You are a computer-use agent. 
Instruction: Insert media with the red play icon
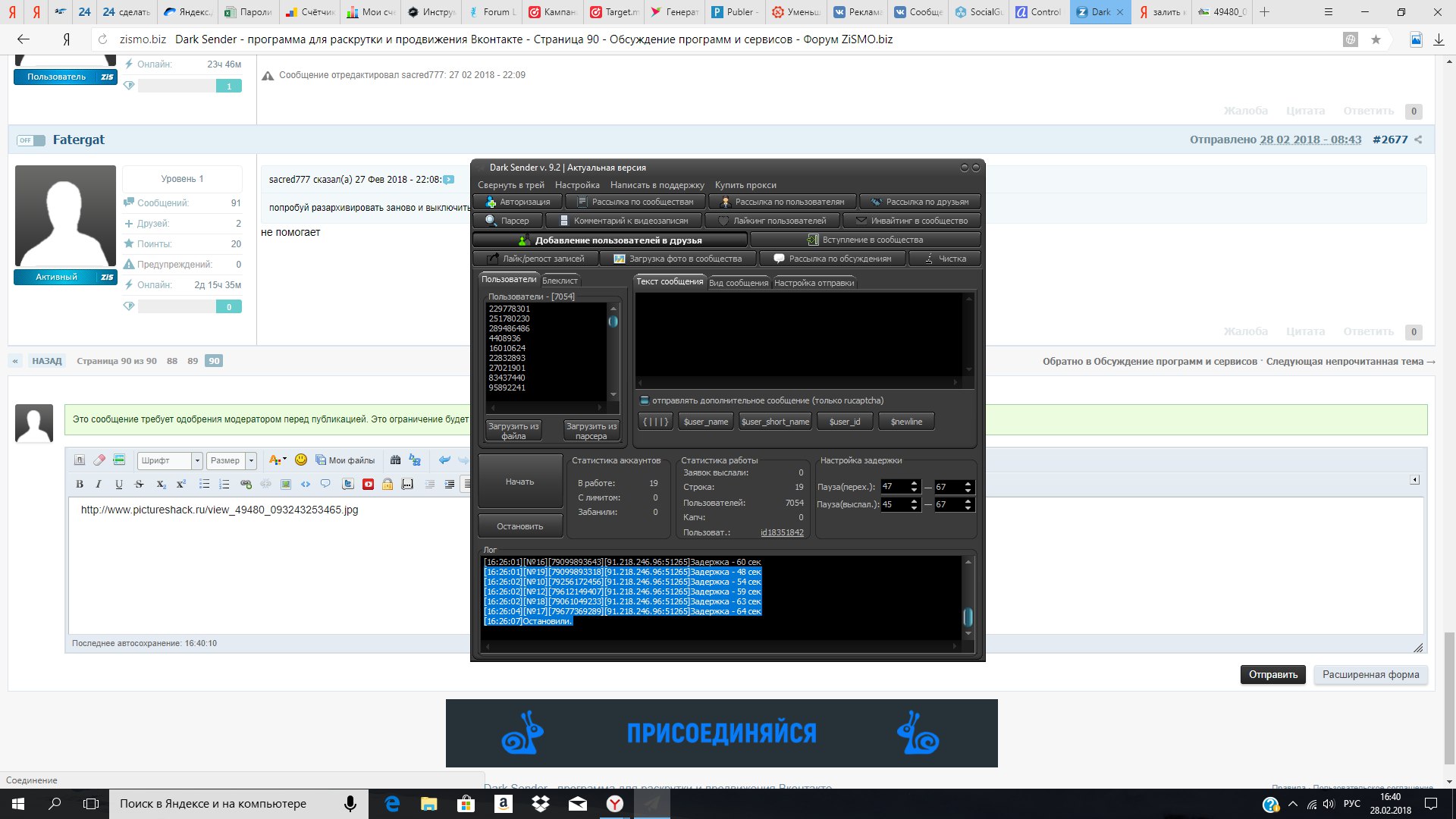pyautogui.click(x=368, y=484)
